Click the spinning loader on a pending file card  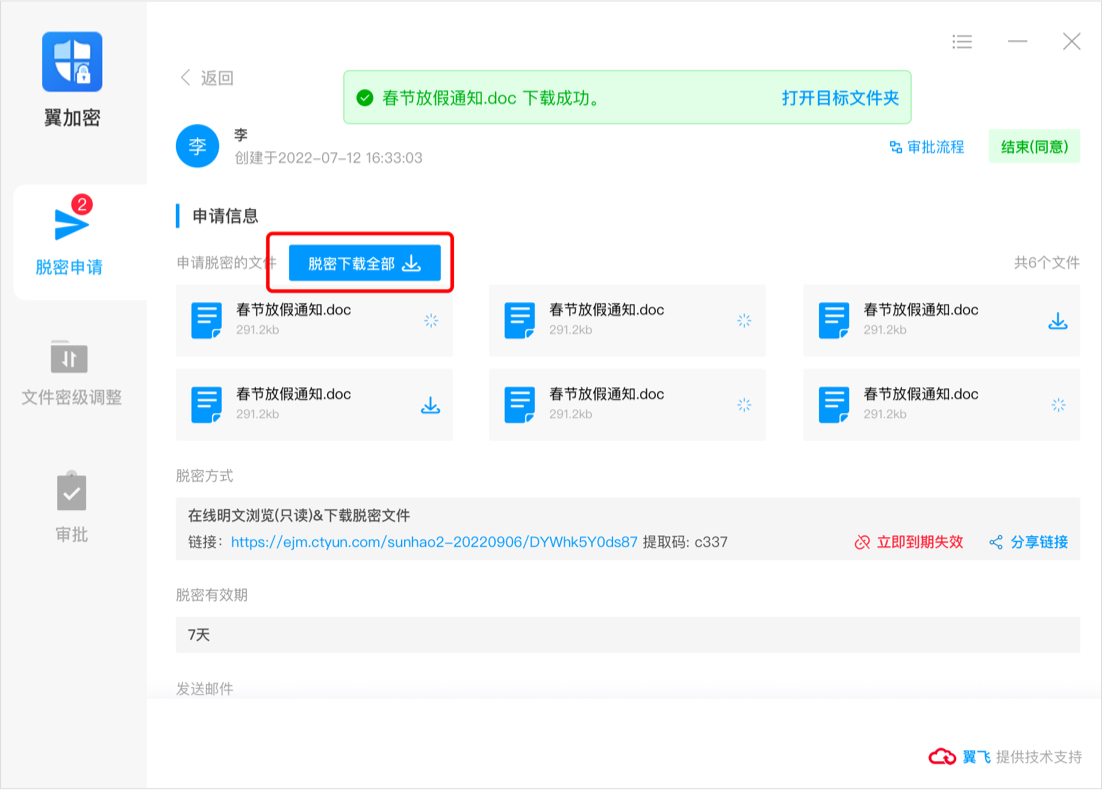tap(431, 320)
